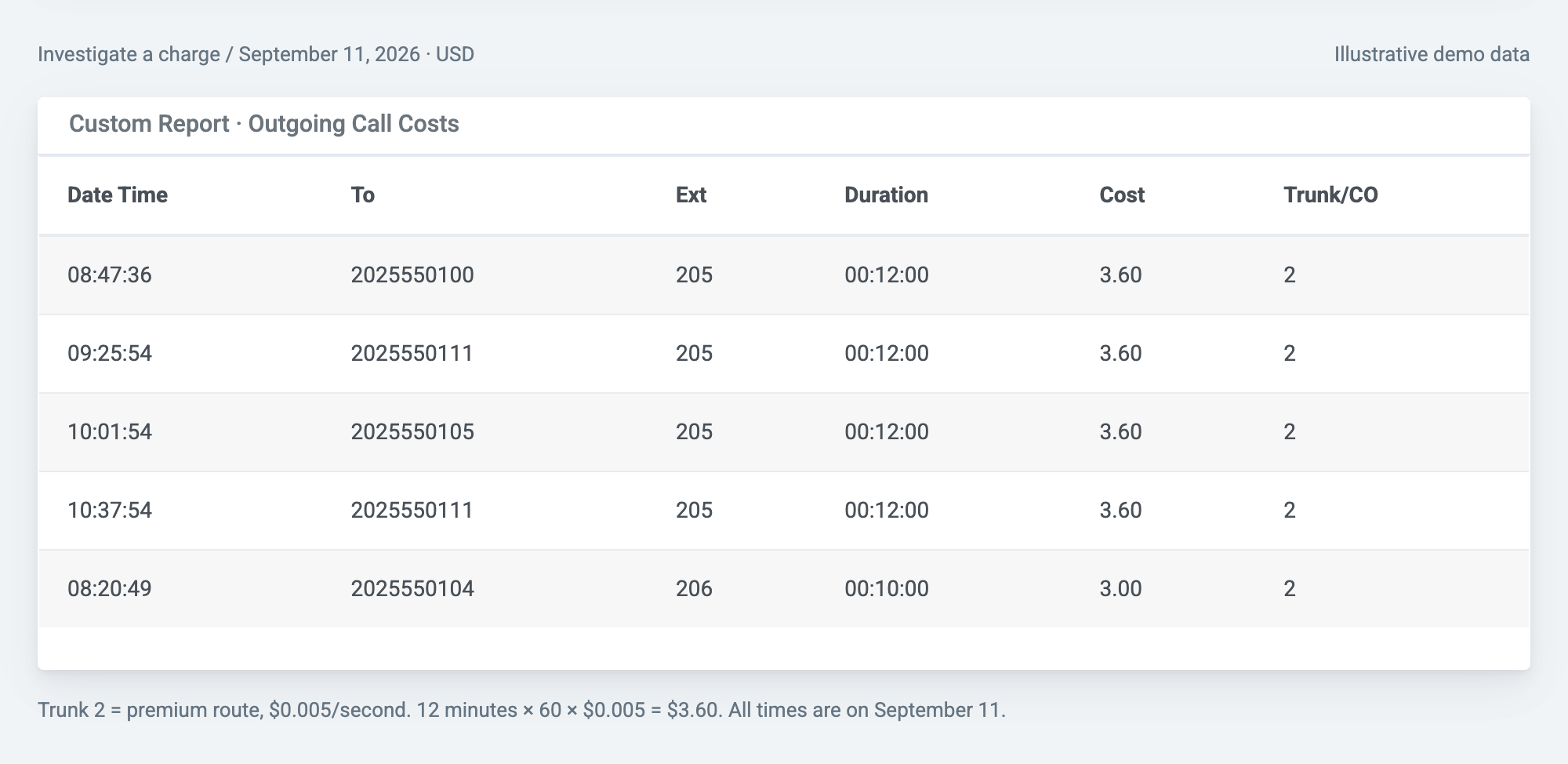
Task: Select the Ext column header
Action: click(691, 195)
